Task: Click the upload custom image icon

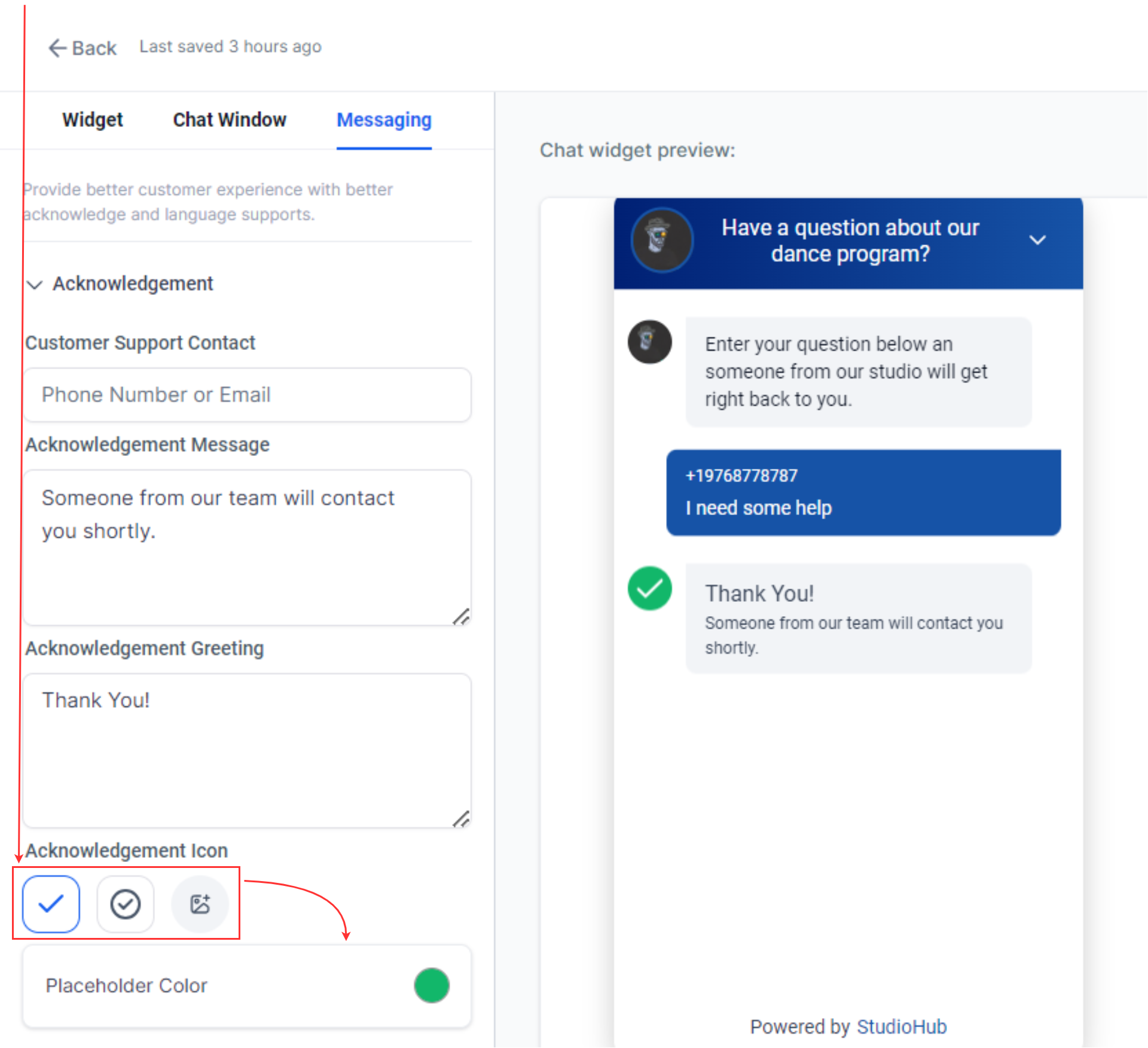Action: tap(200, 904)
